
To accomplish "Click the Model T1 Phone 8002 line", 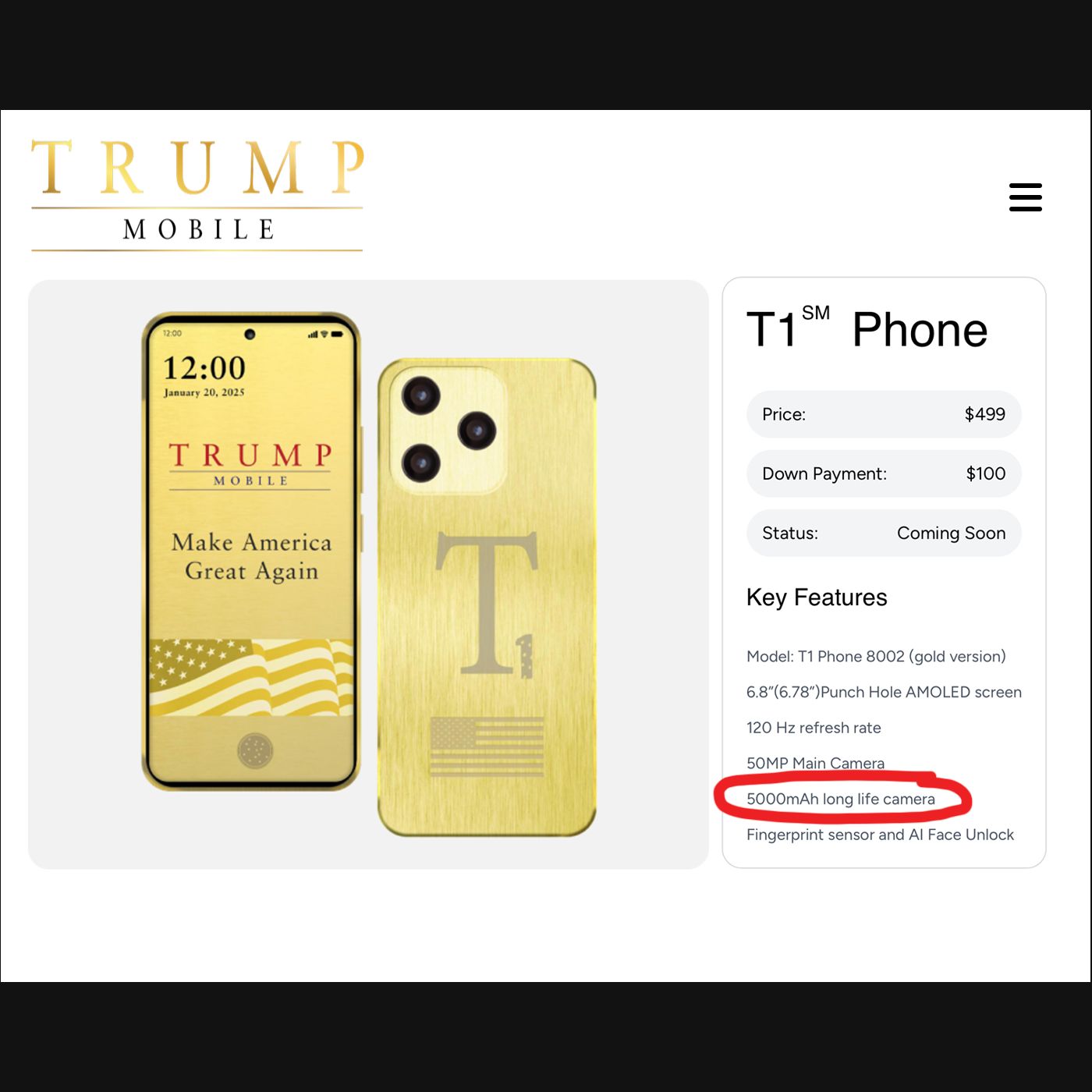I will pos(876,657).
